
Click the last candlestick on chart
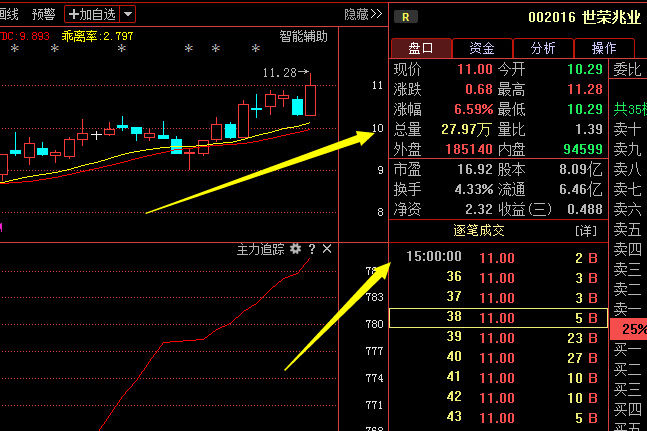310,100
